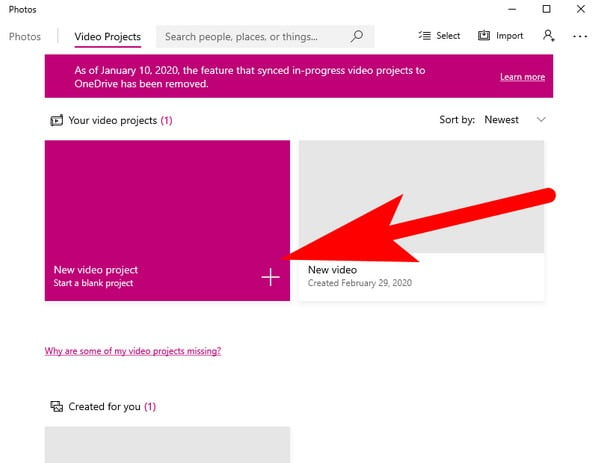Click 'Why are some video projects missing?' link
The image size is (593, 463).
click(x=133, y=351)
